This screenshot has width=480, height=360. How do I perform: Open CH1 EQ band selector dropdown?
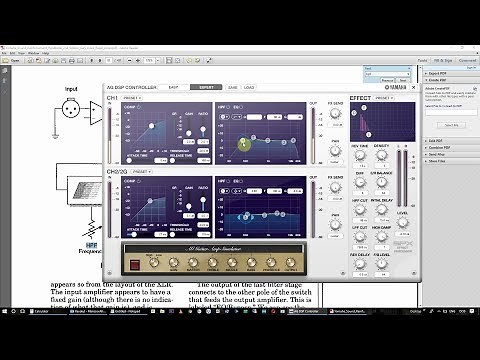click(x=225, y=117)
